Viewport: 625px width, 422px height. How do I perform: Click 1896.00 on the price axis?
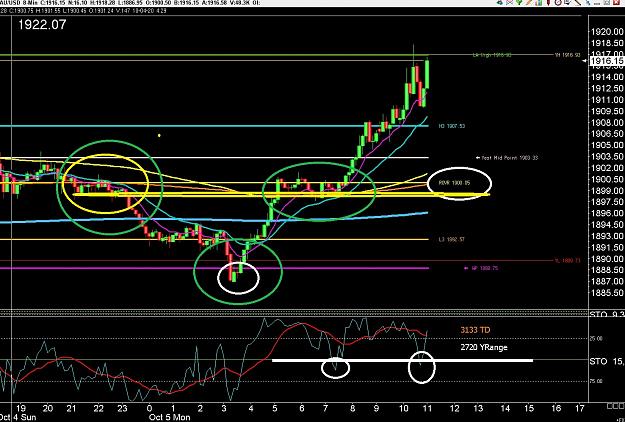607,213
